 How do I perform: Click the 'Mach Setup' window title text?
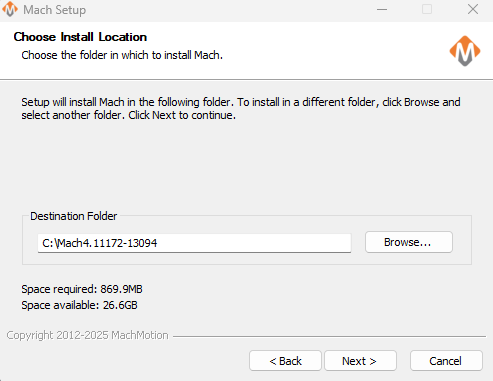(55, 10)
